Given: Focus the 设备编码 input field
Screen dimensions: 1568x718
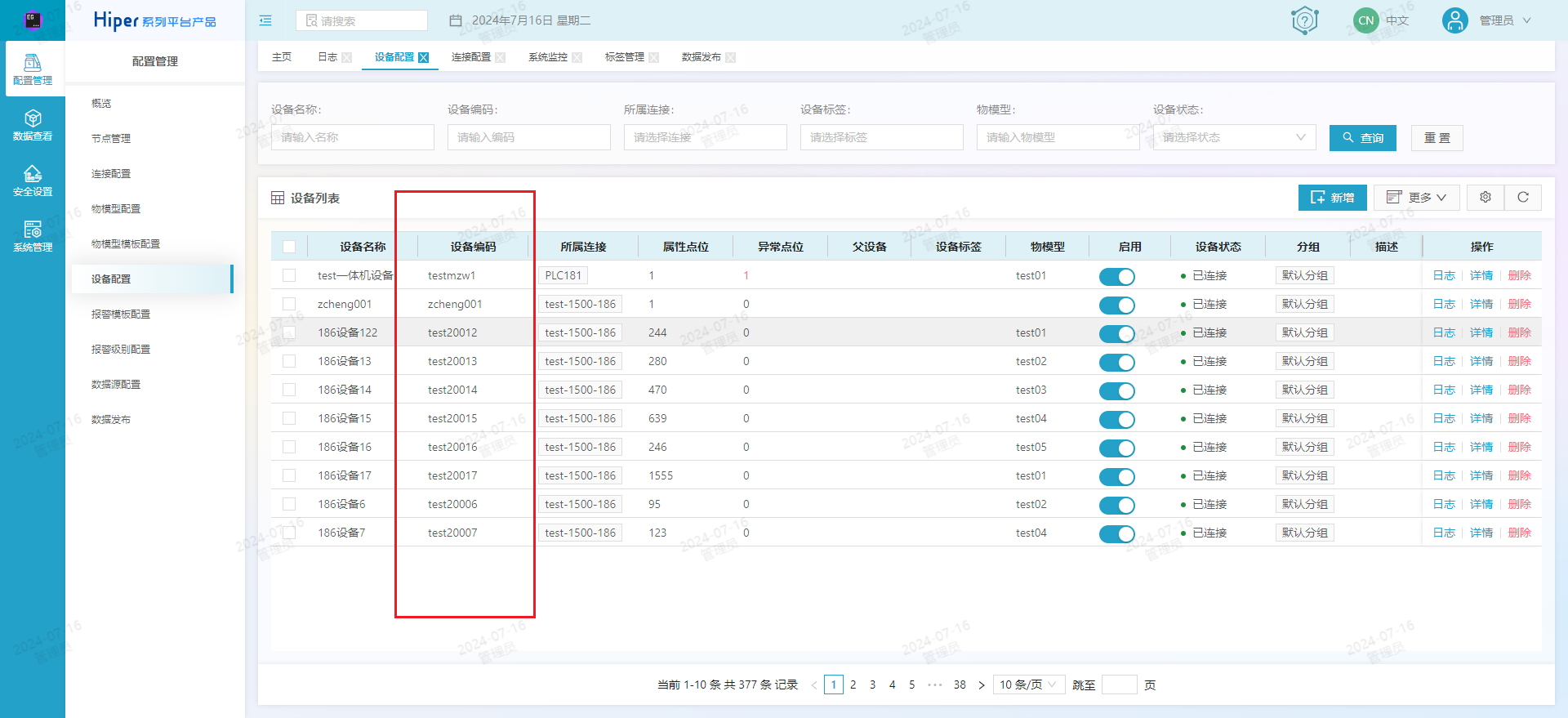Looking at the screenshot, I should (x=528, y=137).
